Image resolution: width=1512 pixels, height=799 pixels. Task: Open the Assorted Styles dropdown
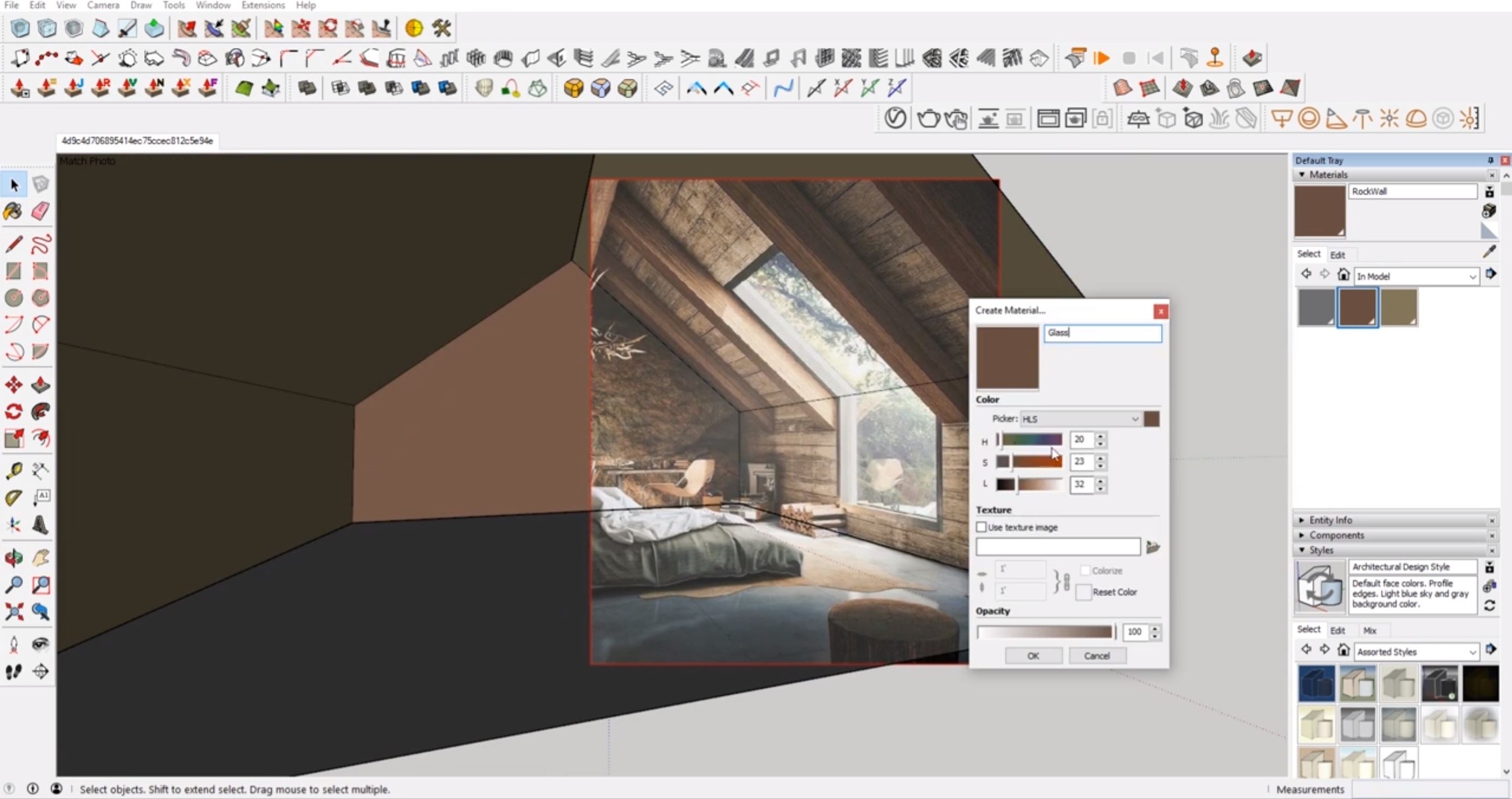pos(1416,652)
